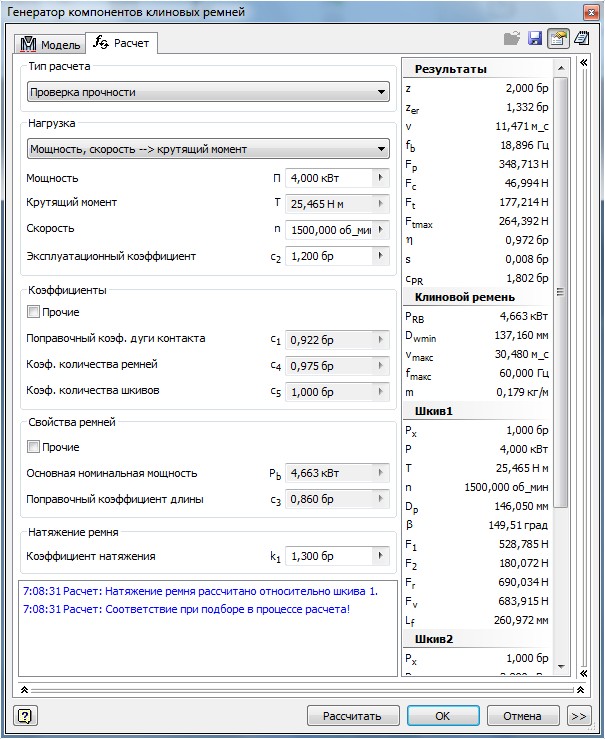Confirm with the OK button

tap(443, 716)
